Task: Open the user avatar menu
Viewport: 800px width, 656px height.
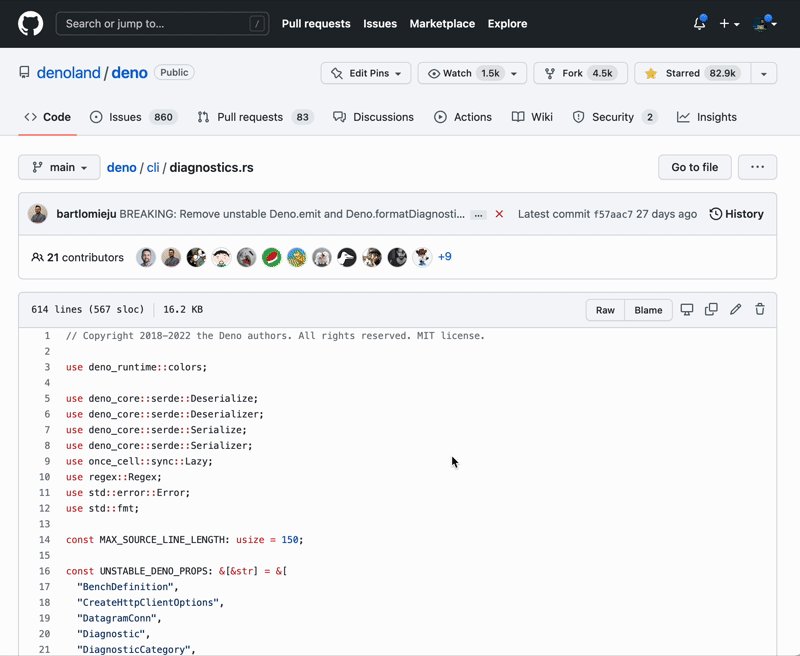Action: click(764, 23)
